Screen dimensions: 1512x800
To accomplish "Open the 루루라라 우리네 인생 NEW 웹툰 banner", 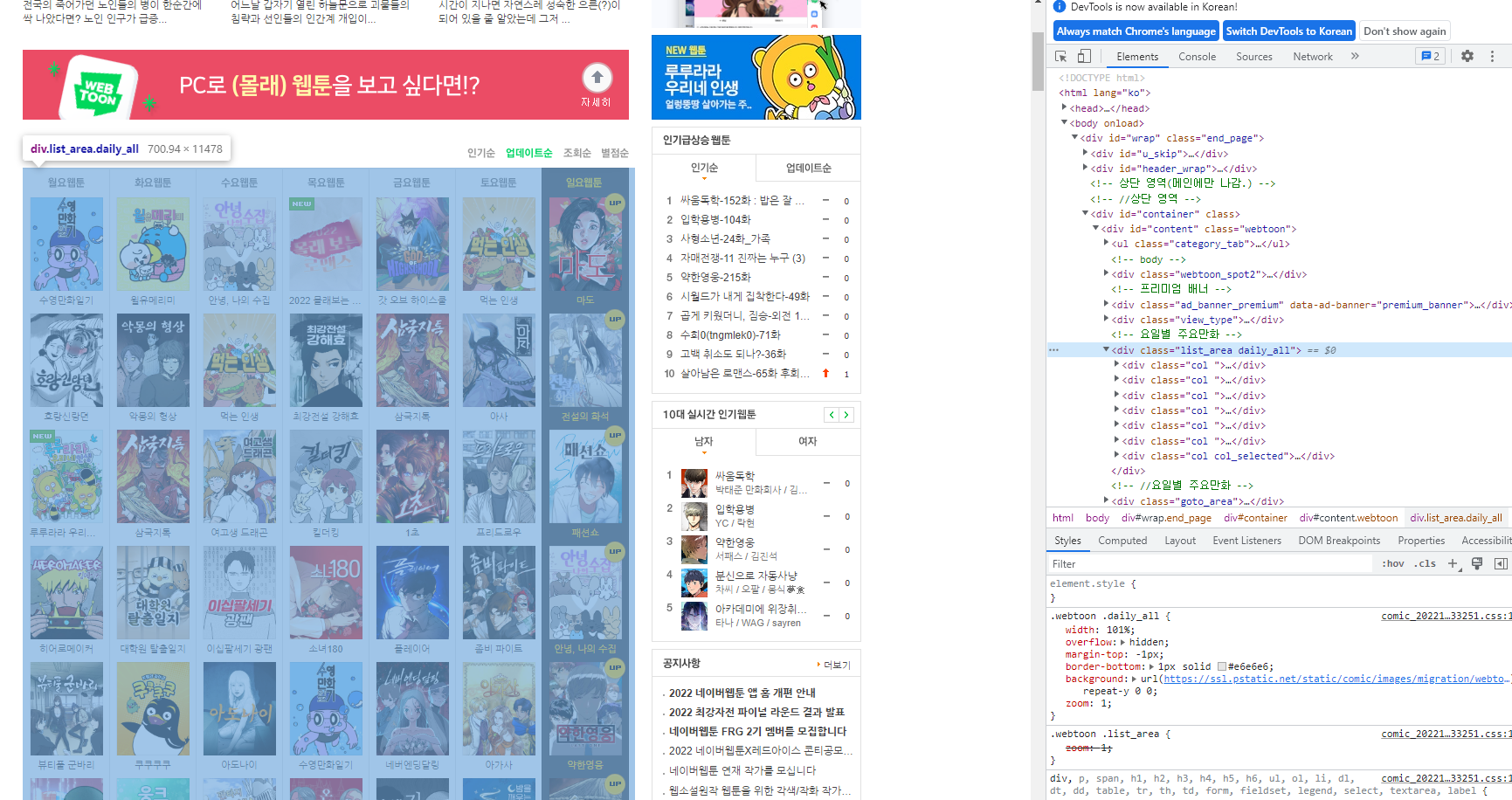I will [756, 77].
